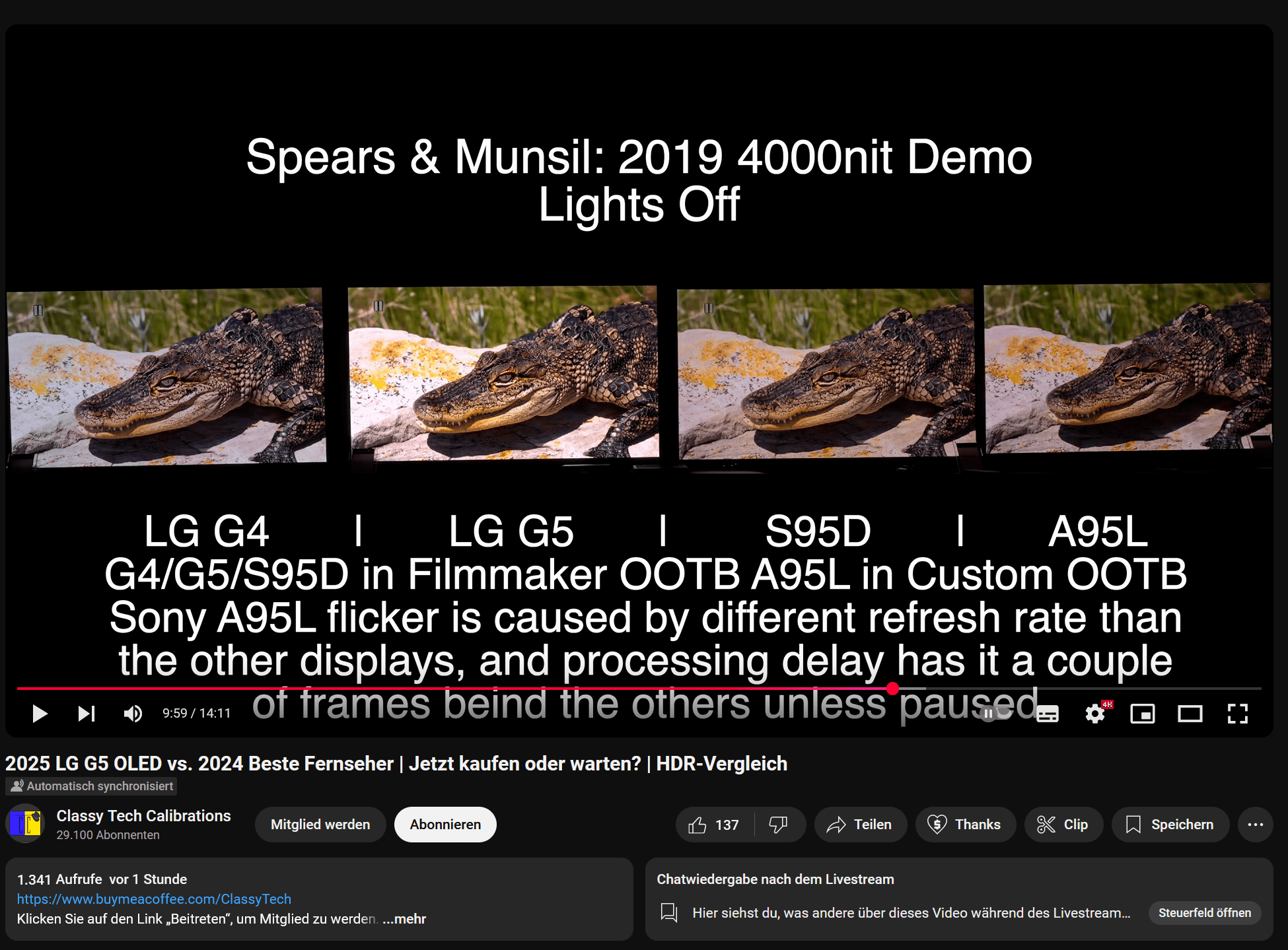Like the video with 137 likes
The width and height of the screenshot is (1288, 950).
click(715, 825)
